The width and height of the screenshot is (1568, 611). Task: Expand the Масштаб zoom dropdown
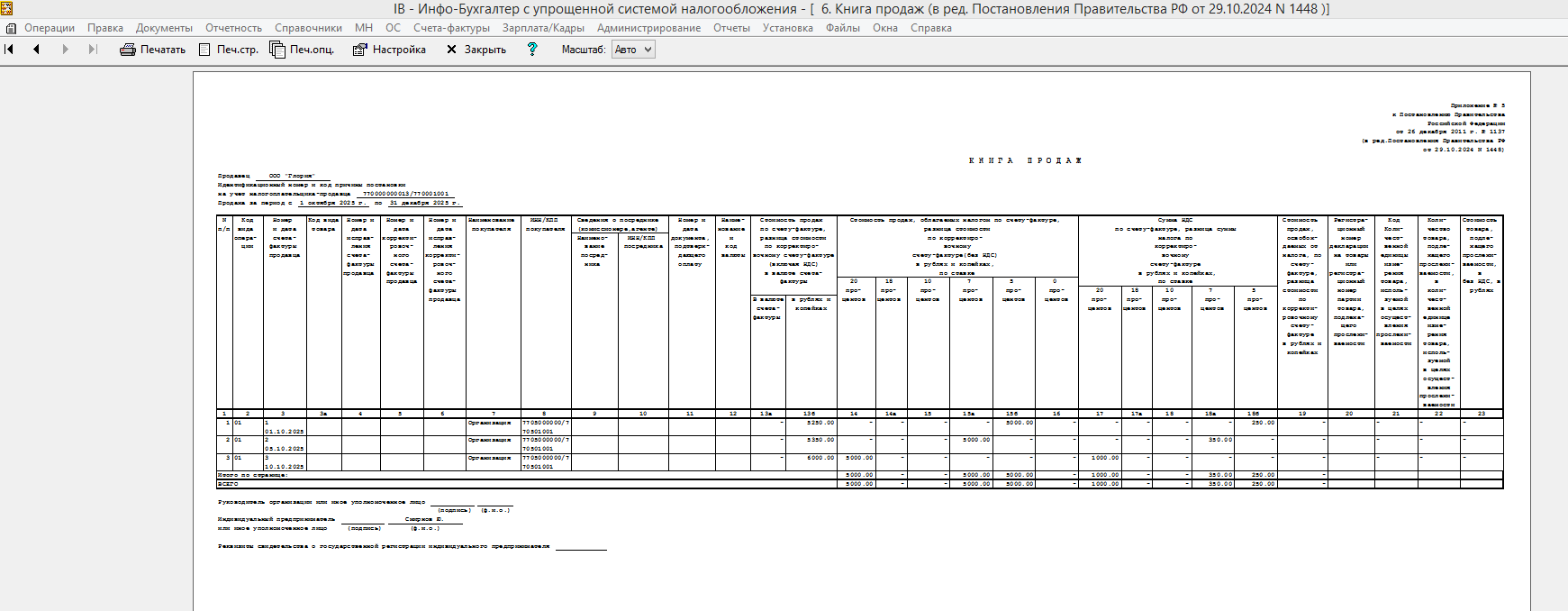646,50
